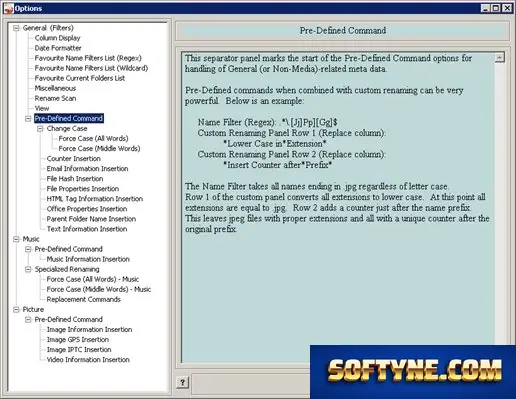This screenshot has width=516, height=399.
Task: Collapse the Specialized Renaming node
Action: (28, 269)
